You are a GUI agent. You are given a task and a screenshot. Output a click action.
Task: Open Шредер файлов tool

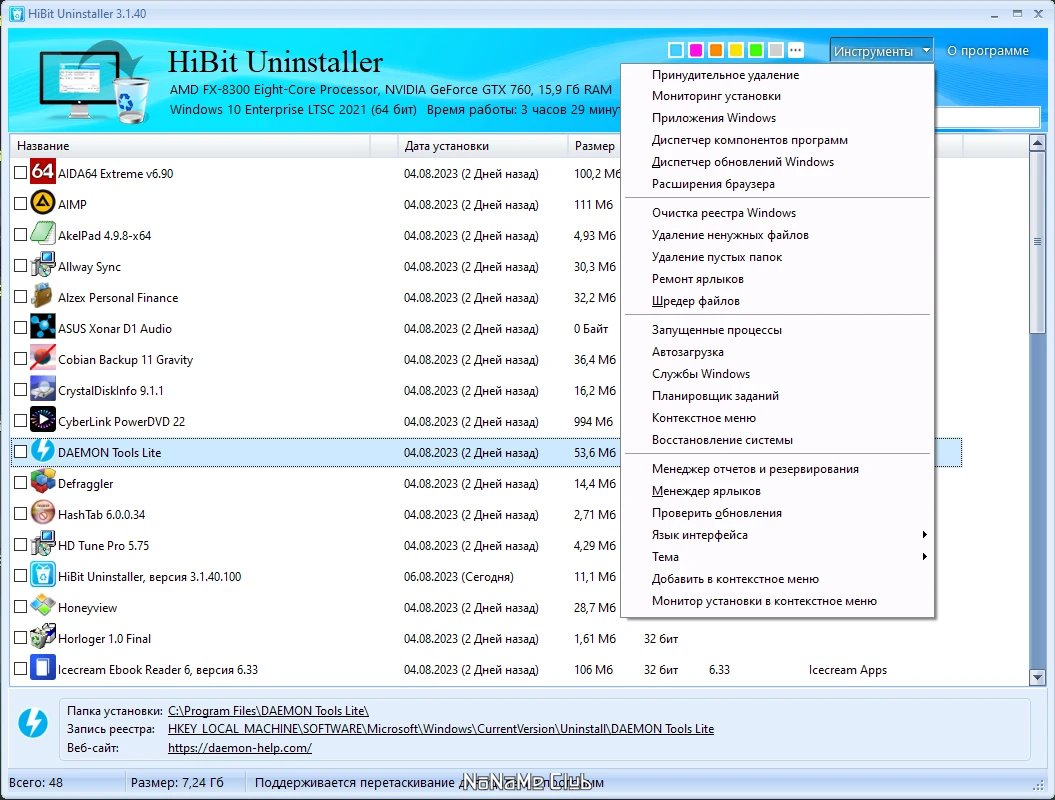pyautogui.click(x=778, y=301)
